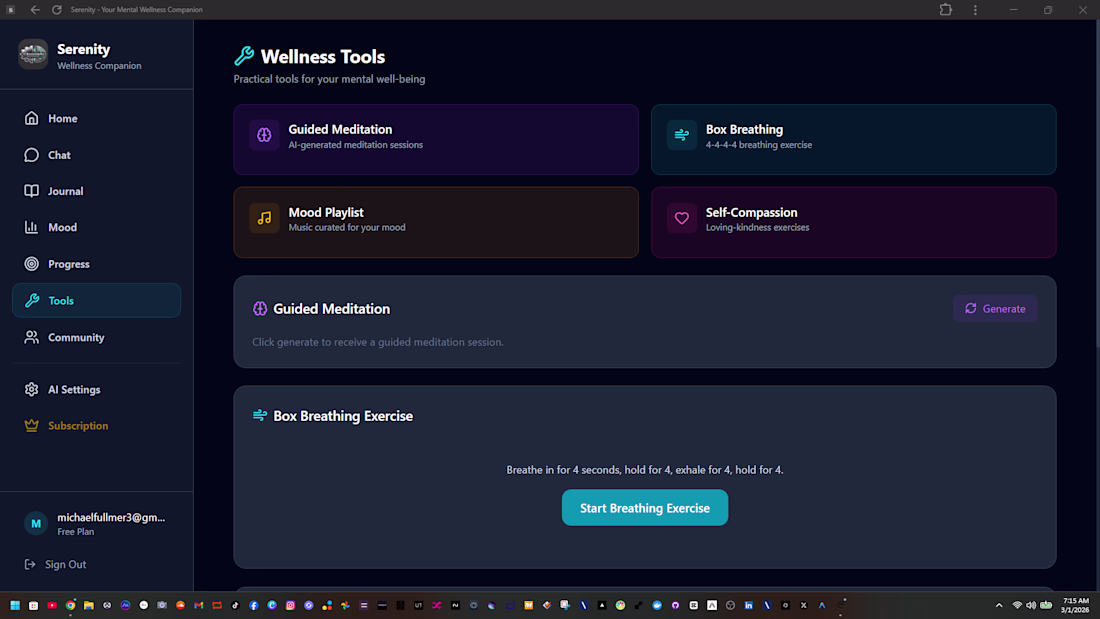Open Chrome from the taskbar
Screen dimensions: 1100x619
click(x=70, y=605)
